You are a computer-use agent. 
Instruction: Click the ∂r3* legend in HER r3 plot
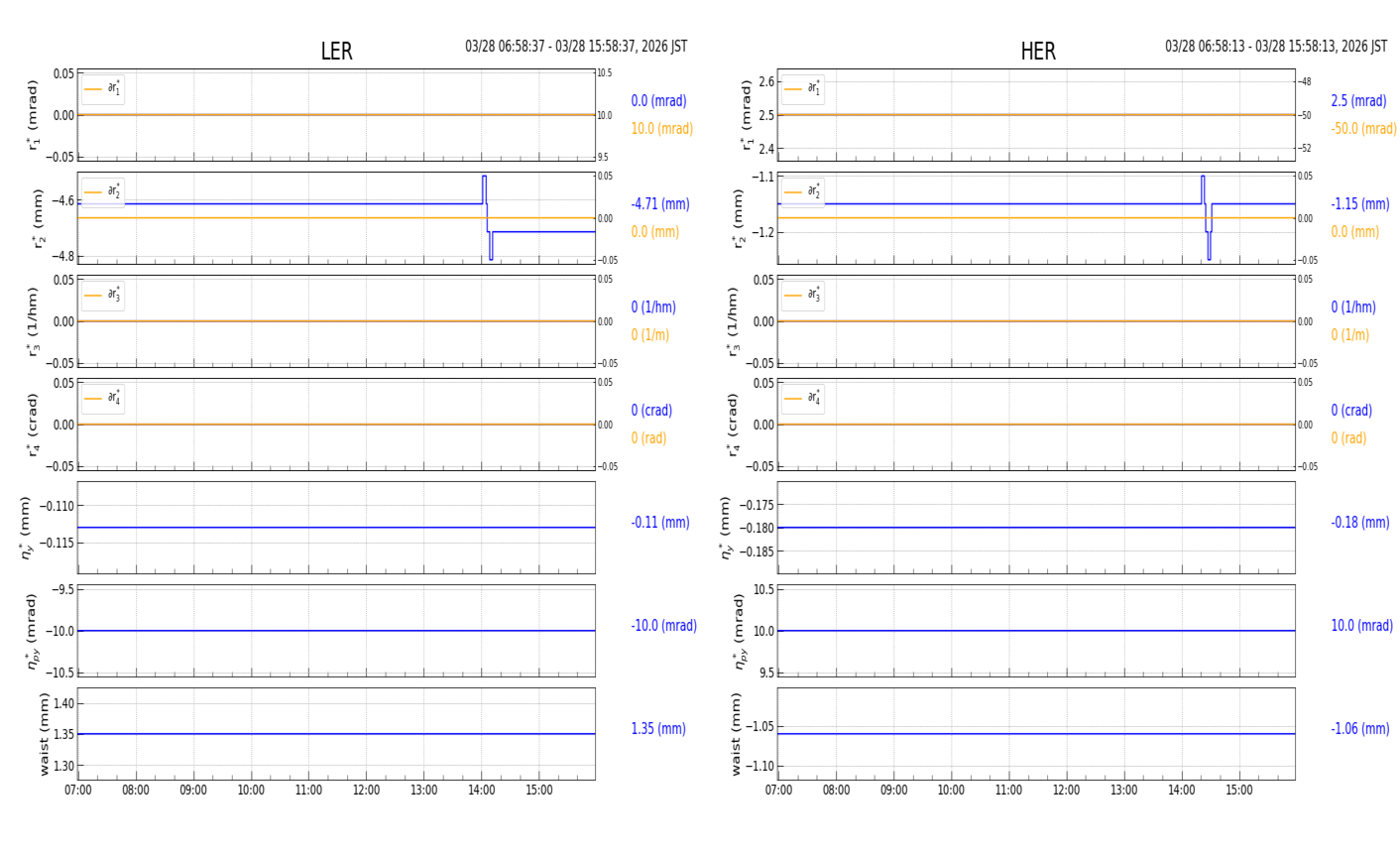tap(802, 296)
